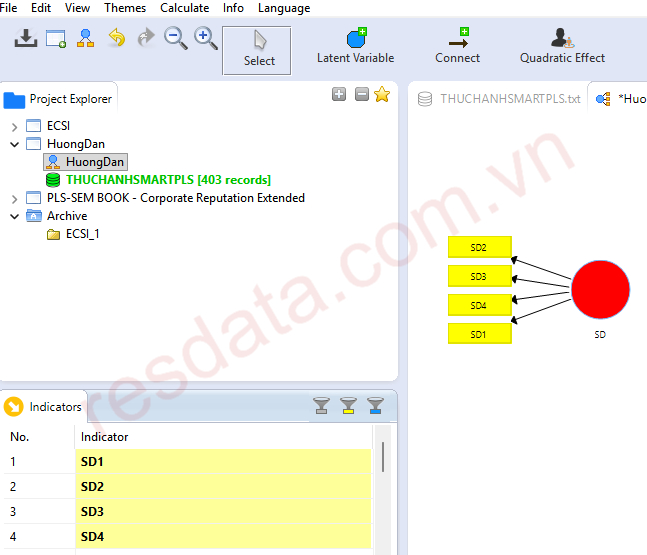Click the Redo arrow icon
The image size is (647, 555).
click(x=146, y=39)
